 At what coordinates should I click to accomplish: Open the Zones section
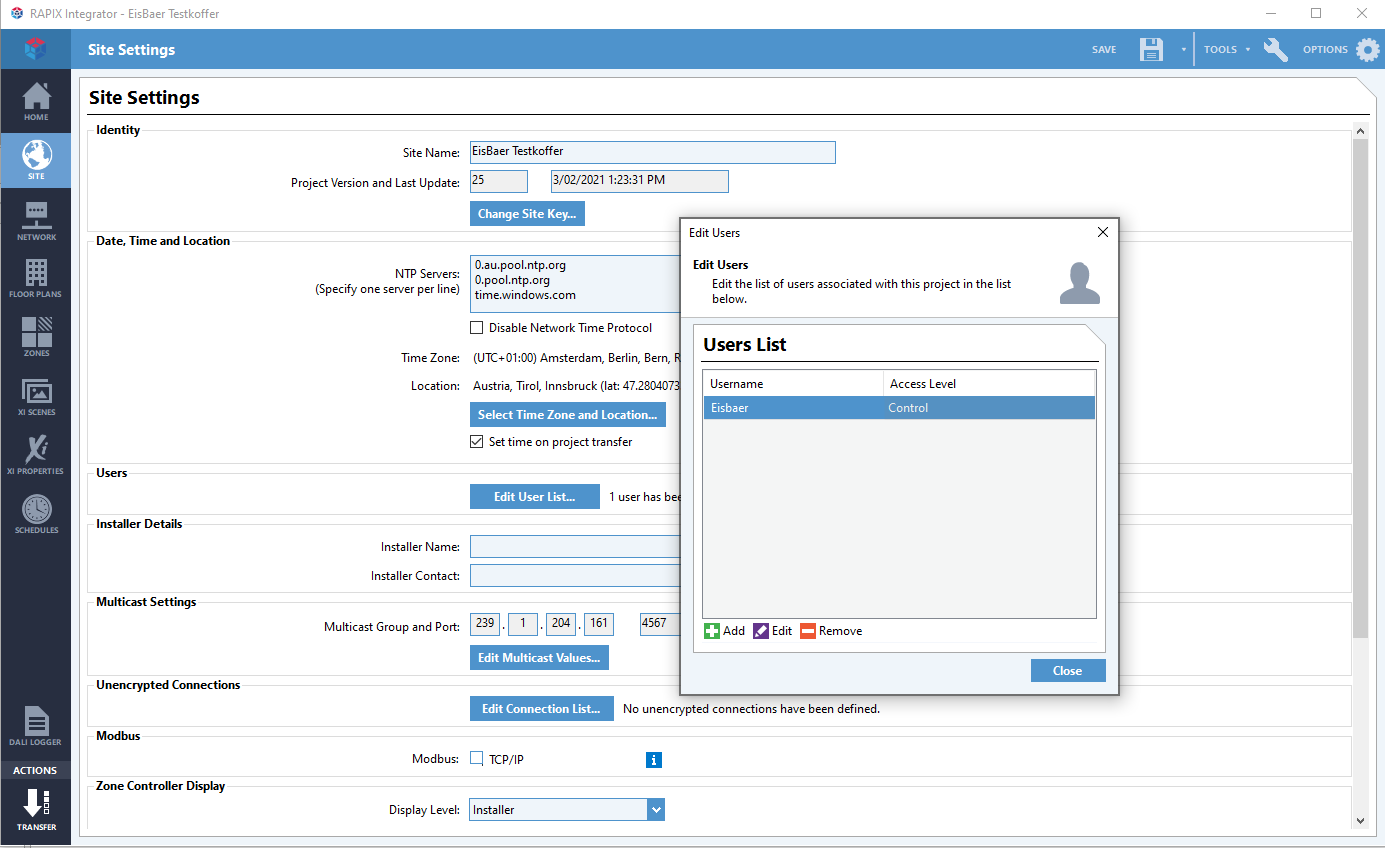click(36, 337)
